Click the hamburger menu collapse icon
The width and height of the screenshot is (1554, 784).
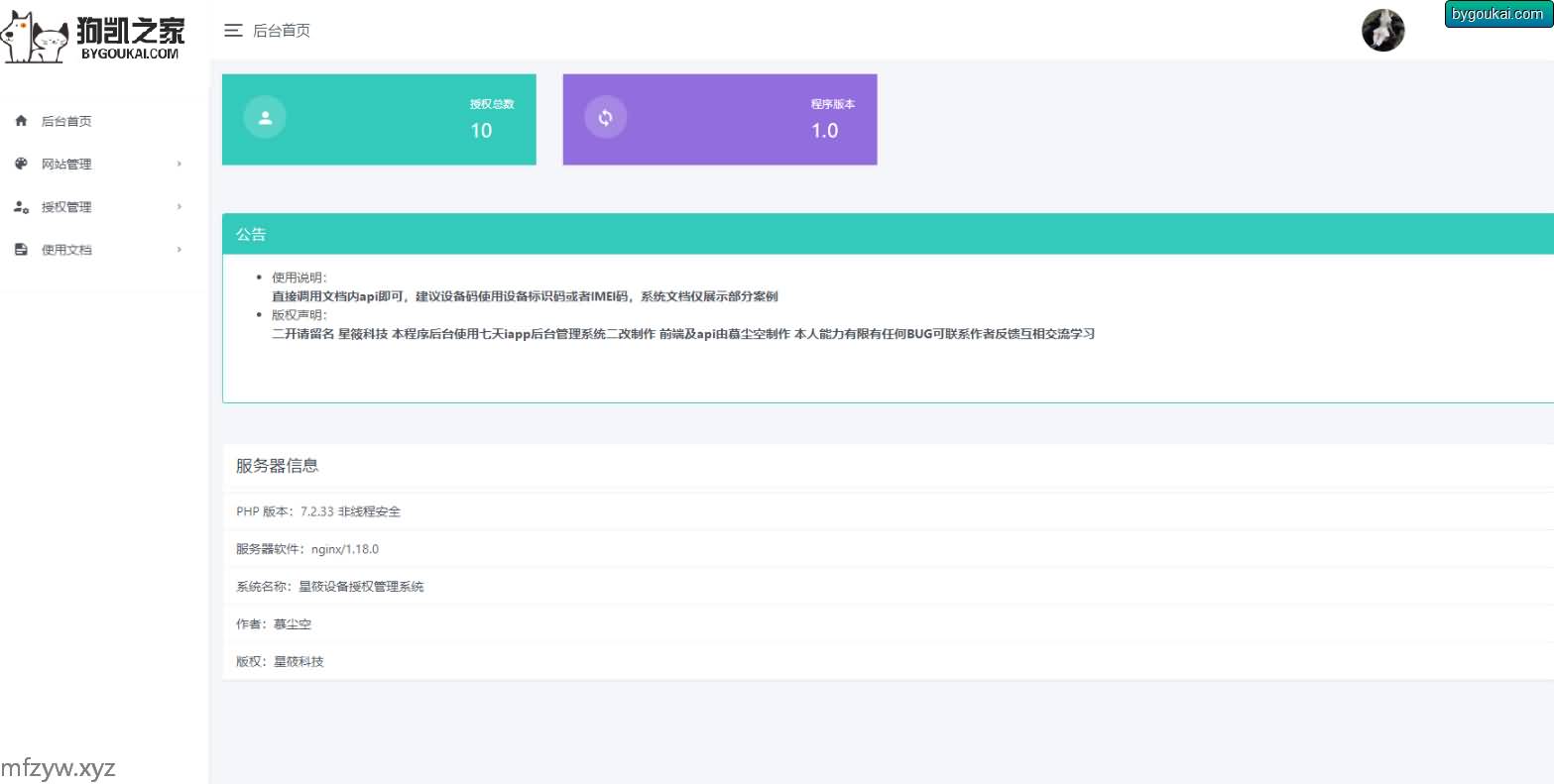pyautogui.click(x=233, y=31)
